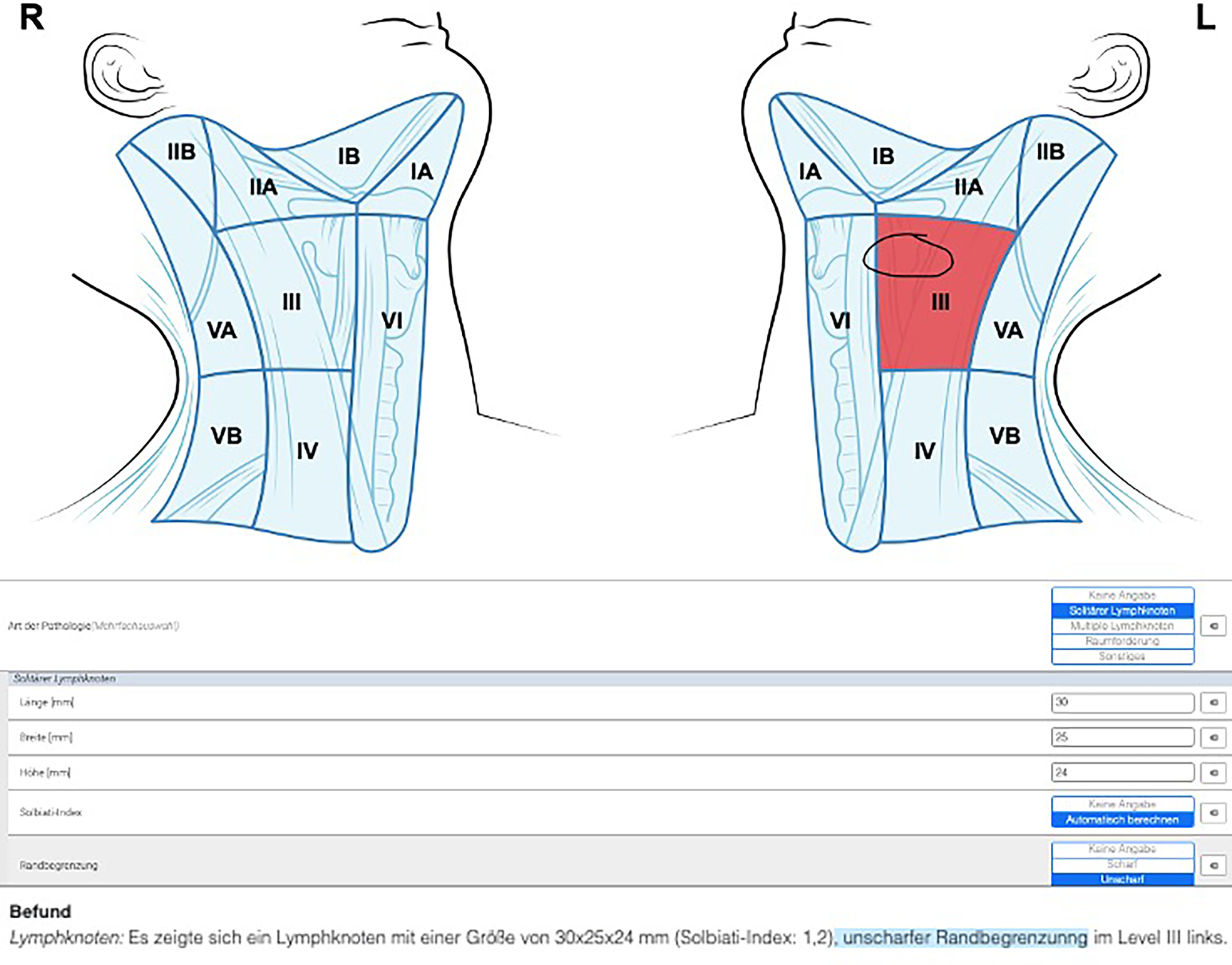Pick 'Sonstiges' in Art der Pathologie

[1122, 656]
